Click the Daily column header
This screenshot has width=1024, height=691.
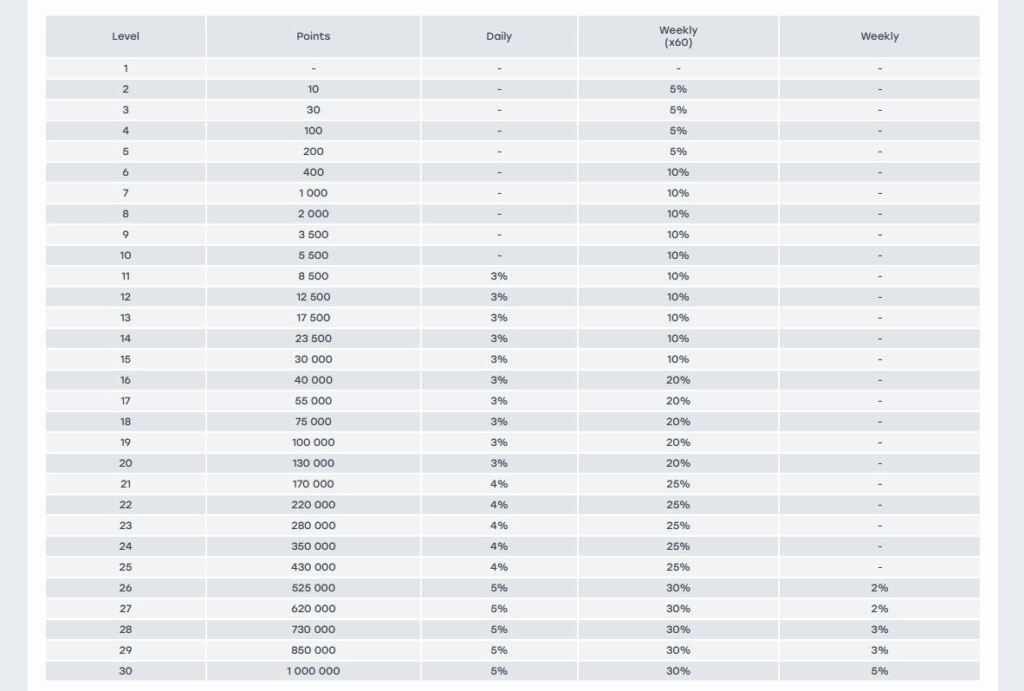tap(499, 36)
